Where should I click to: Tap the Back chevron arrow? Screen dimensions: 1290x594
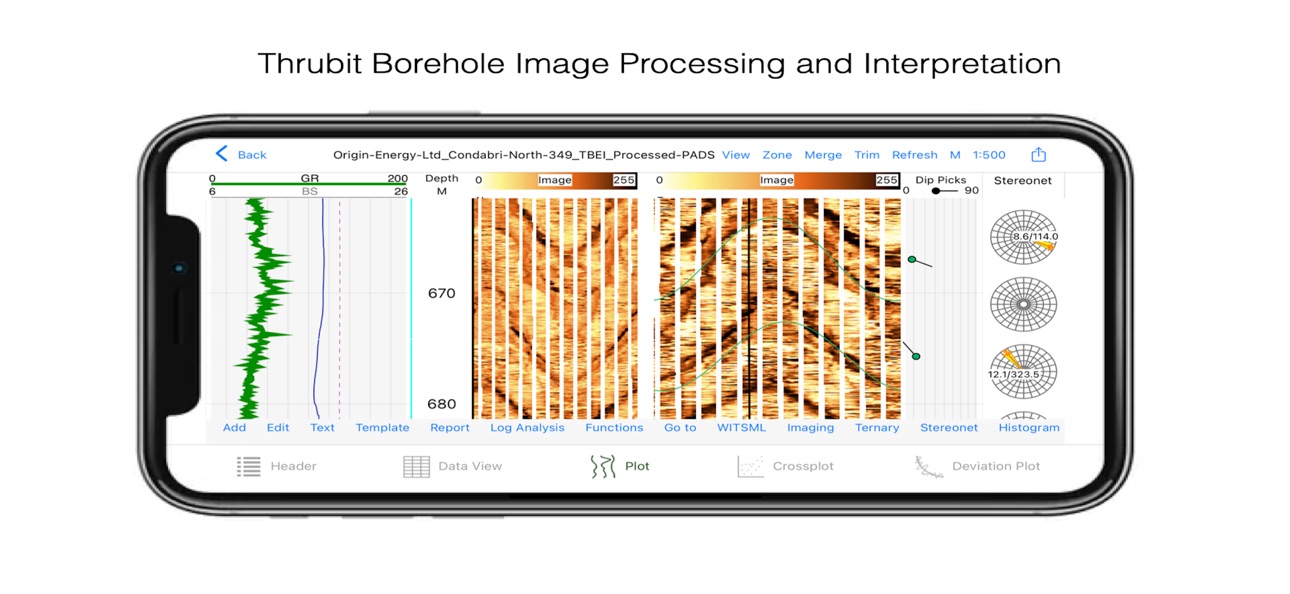click(221, 154)
